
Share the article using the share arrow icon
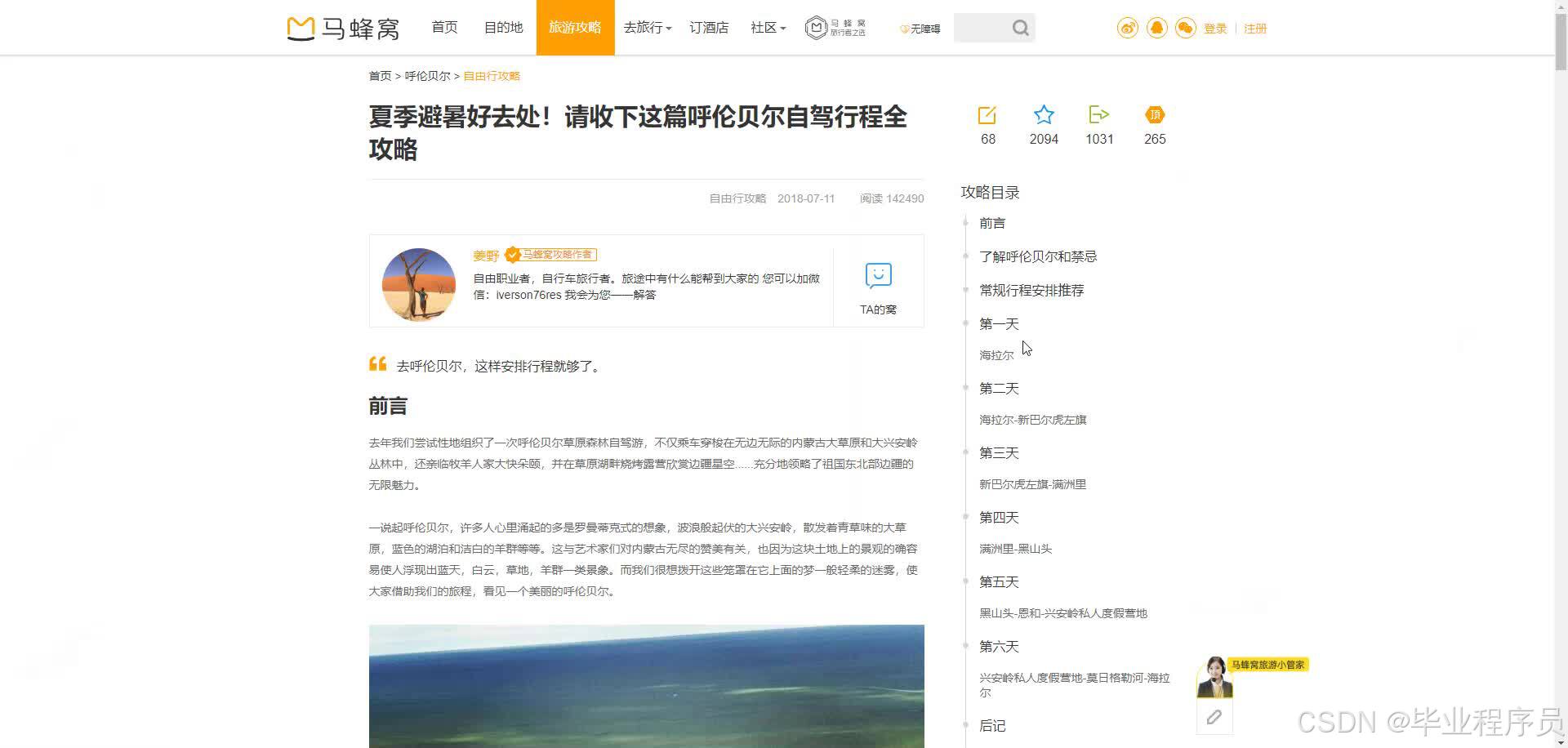click(x=1098, y=115)
